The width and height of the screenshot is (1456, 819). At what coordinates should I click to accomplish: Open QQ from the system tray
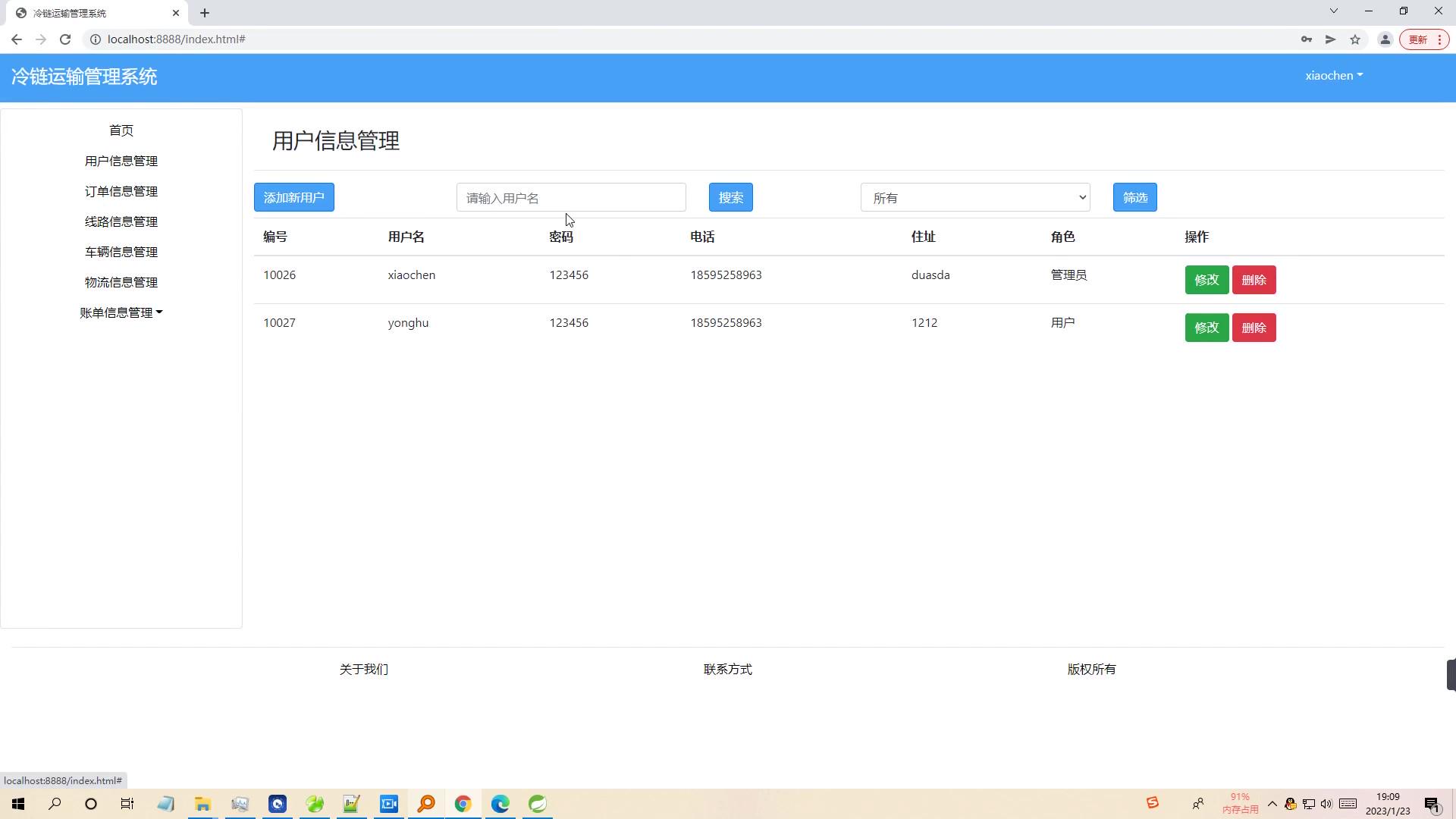coord(1290,805)
